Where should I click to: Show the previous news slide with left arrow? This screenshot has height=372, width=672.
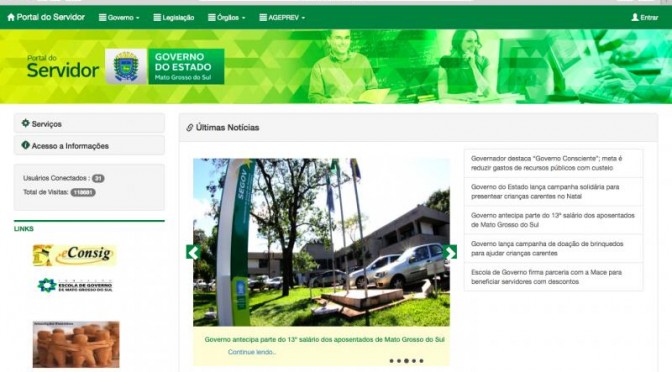tap(193, 252)
